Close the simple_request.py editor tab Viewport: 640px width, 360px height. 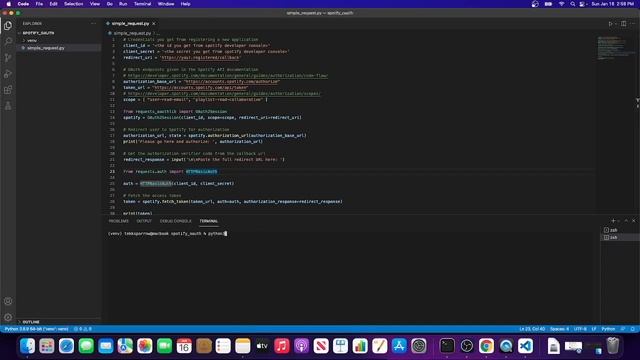[x=153, y=24]
